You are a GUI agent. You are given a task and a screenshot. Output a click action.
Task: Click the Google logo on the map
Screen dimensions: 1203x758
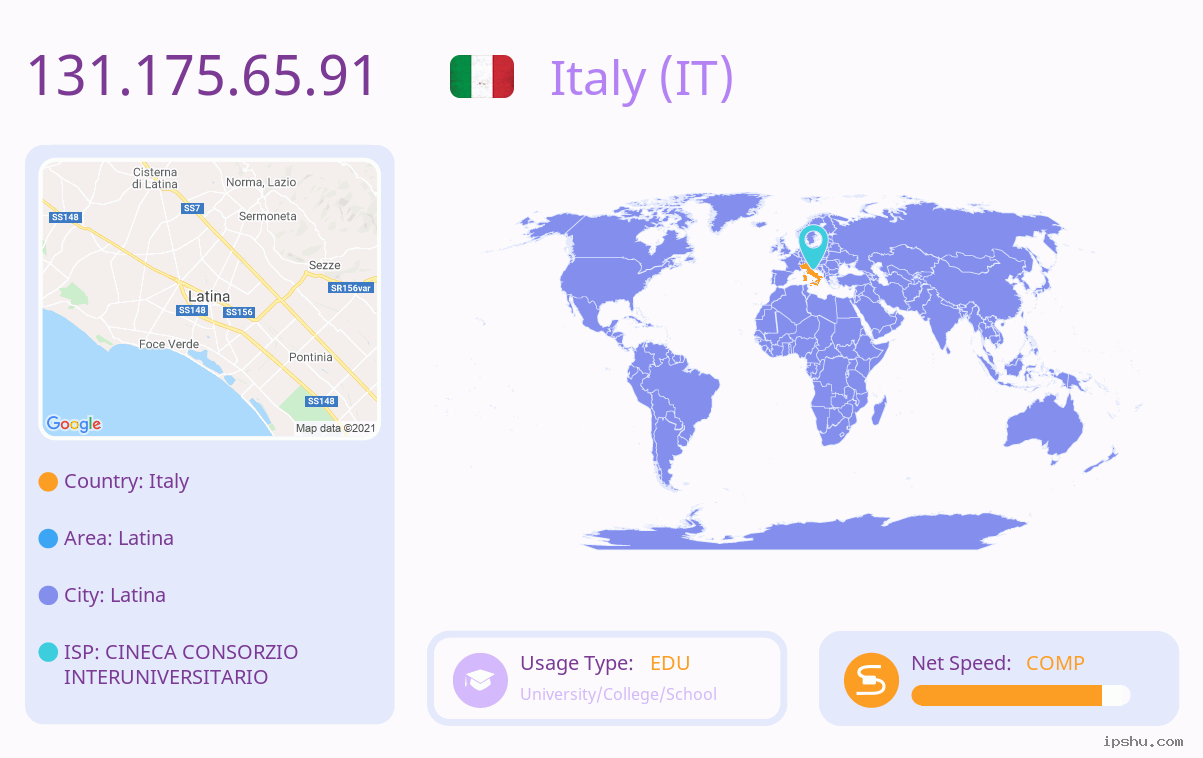(x=74, y=424)
